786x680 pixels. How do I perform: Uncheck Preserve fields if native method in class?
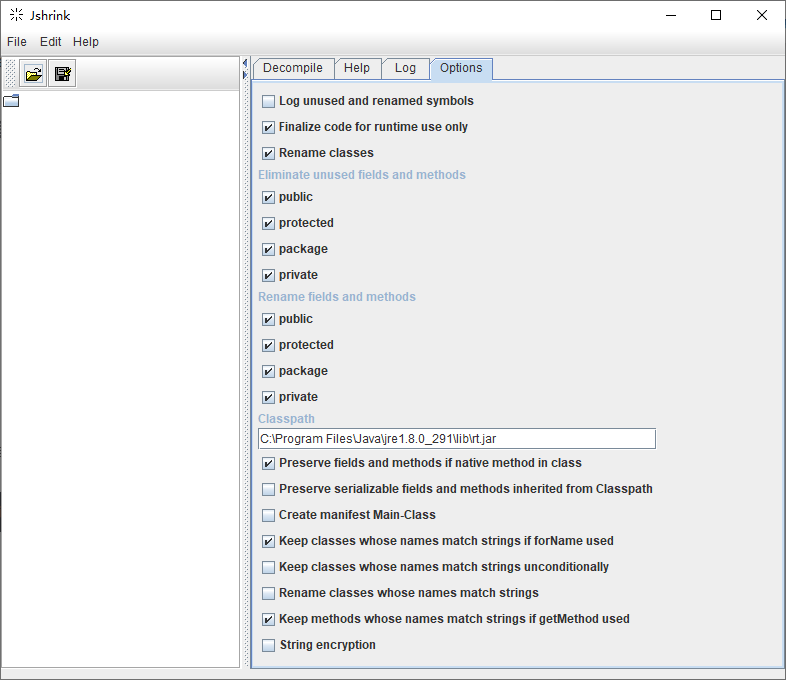(x=269, y=464)
